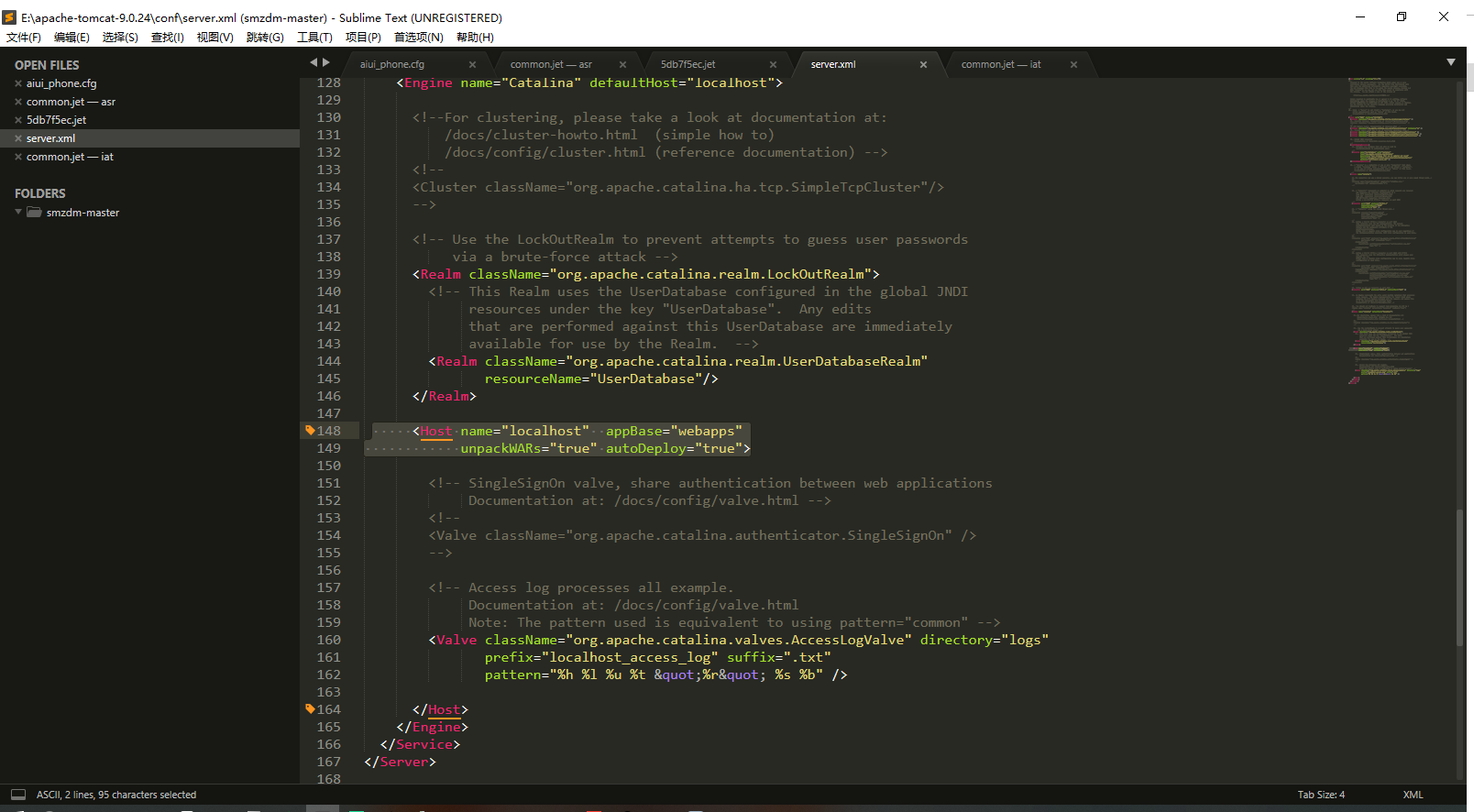The image size is (1474, 812).
Task: Open the 视图(V) menu
Action: [x=215, y=38]
